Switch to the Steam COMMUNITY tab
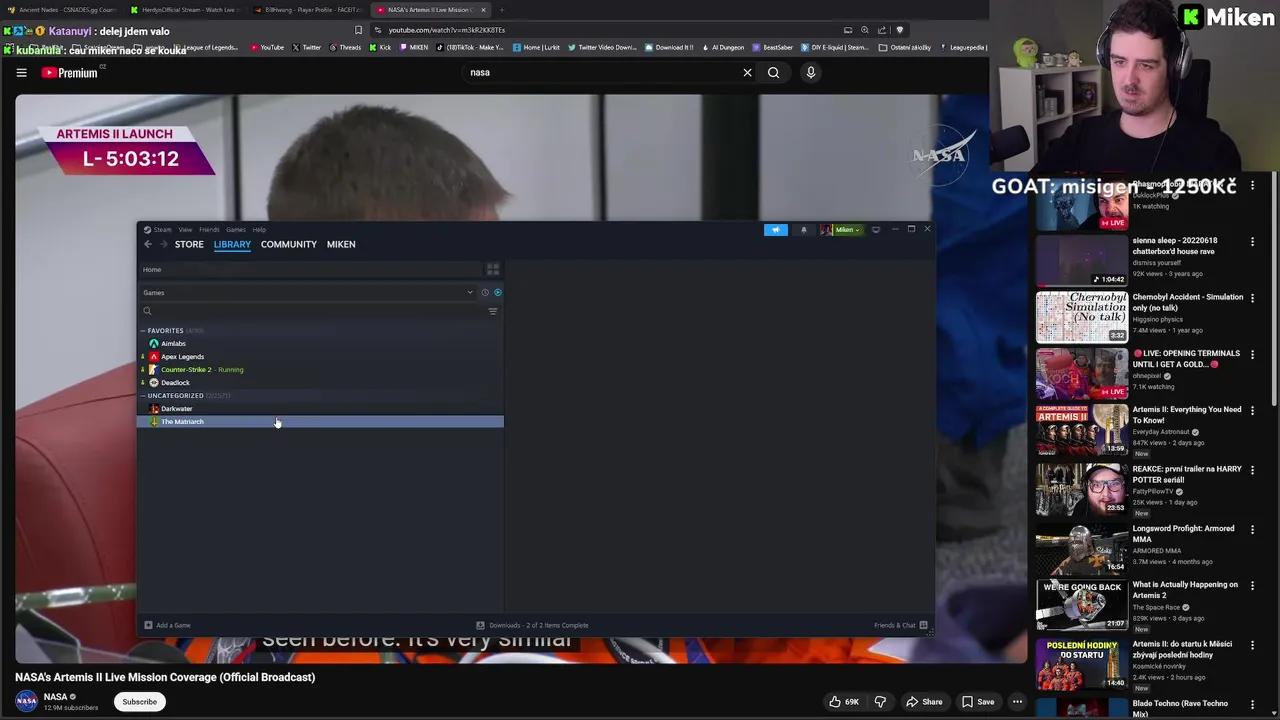This screenshot has height=720, width=1280. tap(289, 244)
